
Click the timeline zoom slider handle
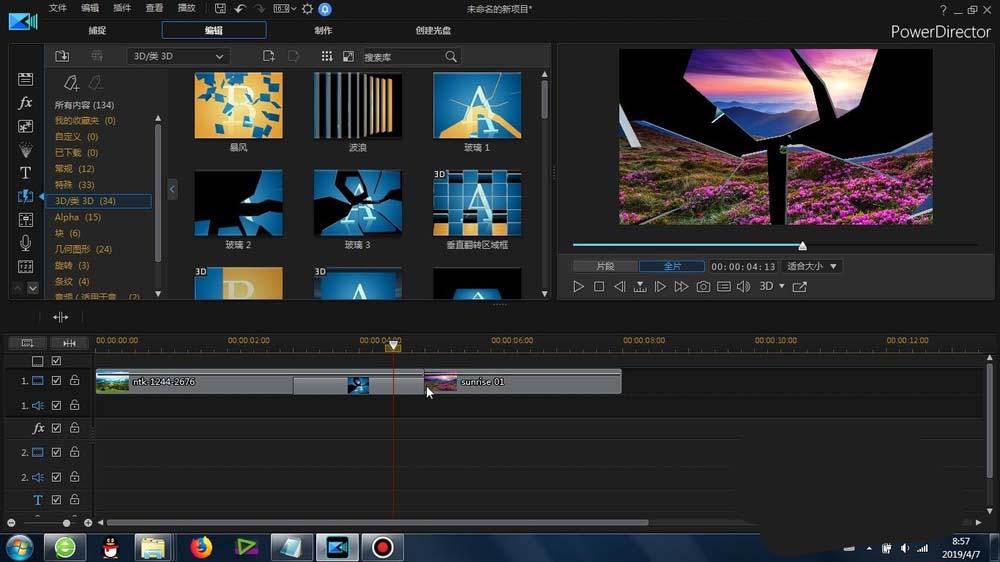[x=66, y=523]
